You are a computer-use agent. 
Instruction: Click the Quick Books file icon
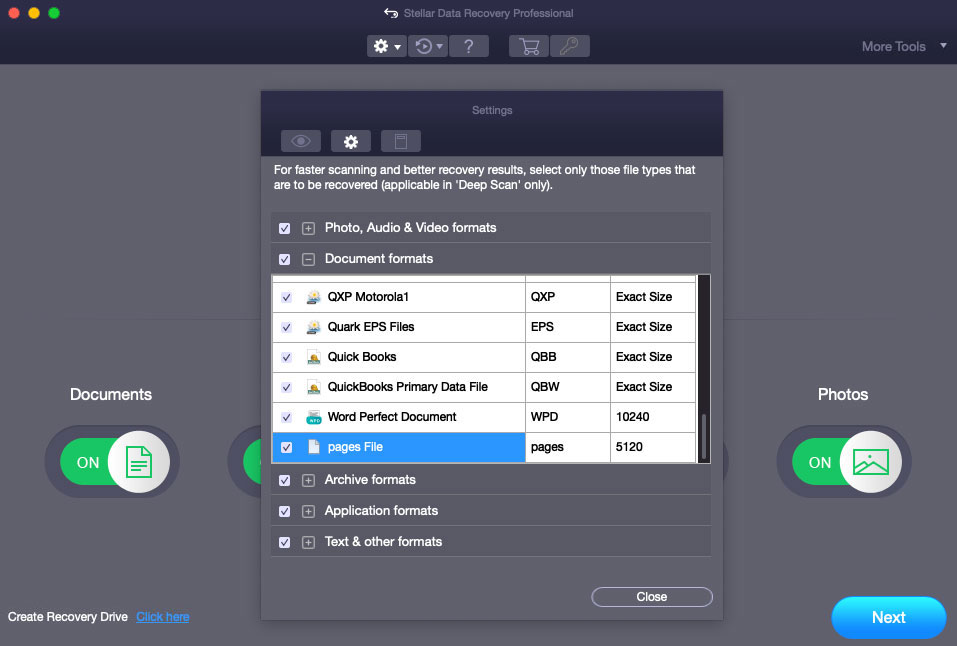click(x=314, y=357)
